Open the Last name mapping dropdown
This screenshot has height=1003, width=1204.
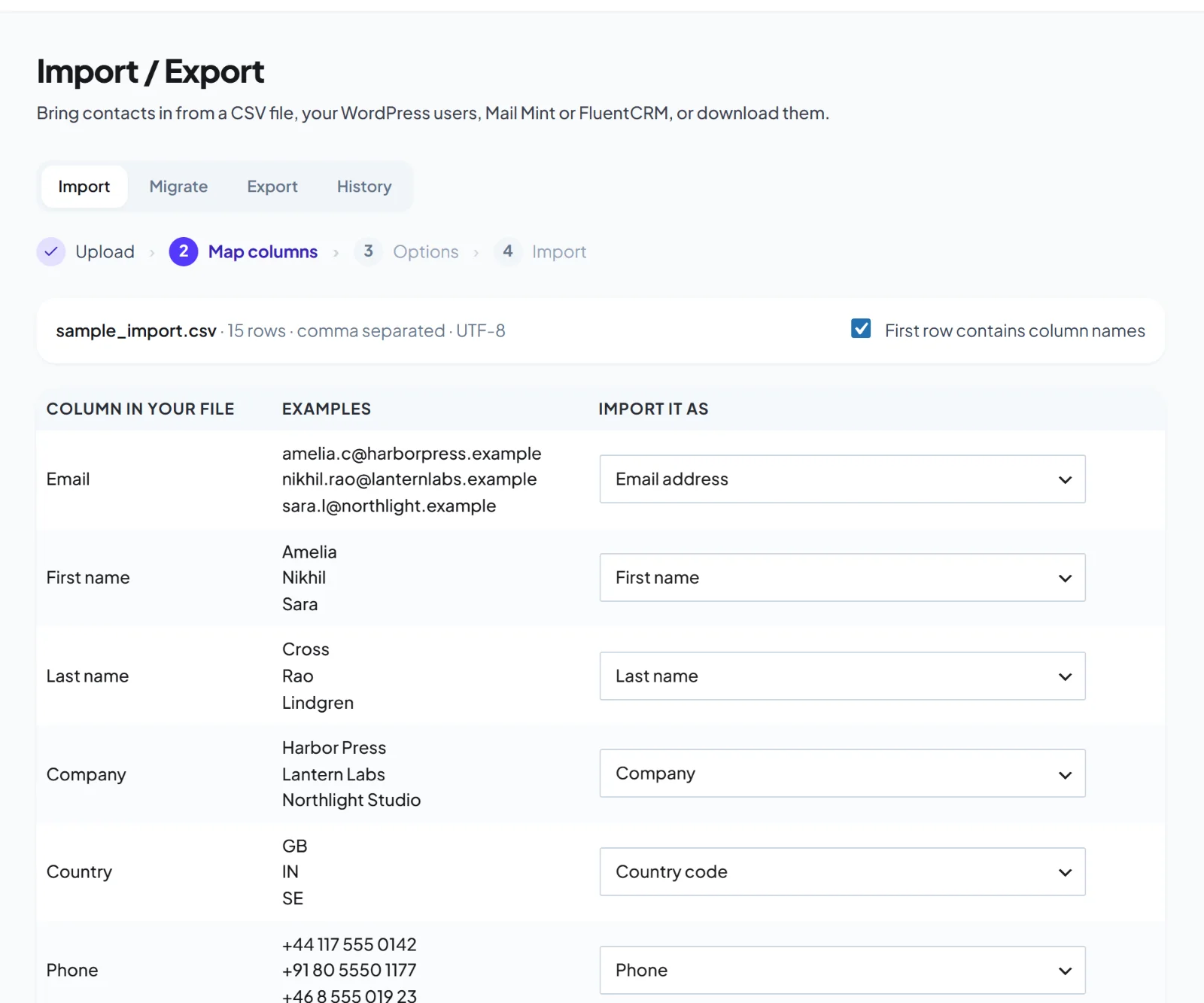[842, 676]
